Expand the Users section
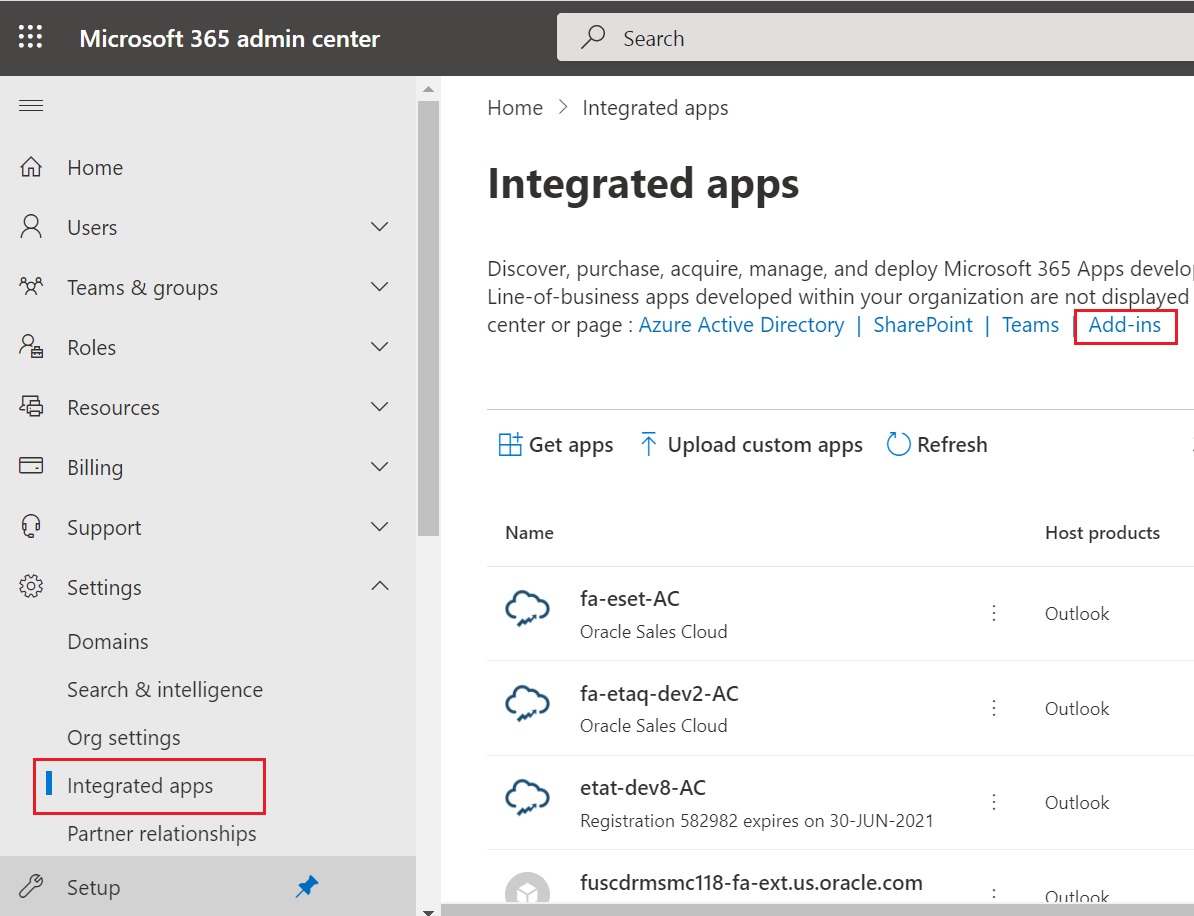The image size is (1194, 916). point(379,227)
